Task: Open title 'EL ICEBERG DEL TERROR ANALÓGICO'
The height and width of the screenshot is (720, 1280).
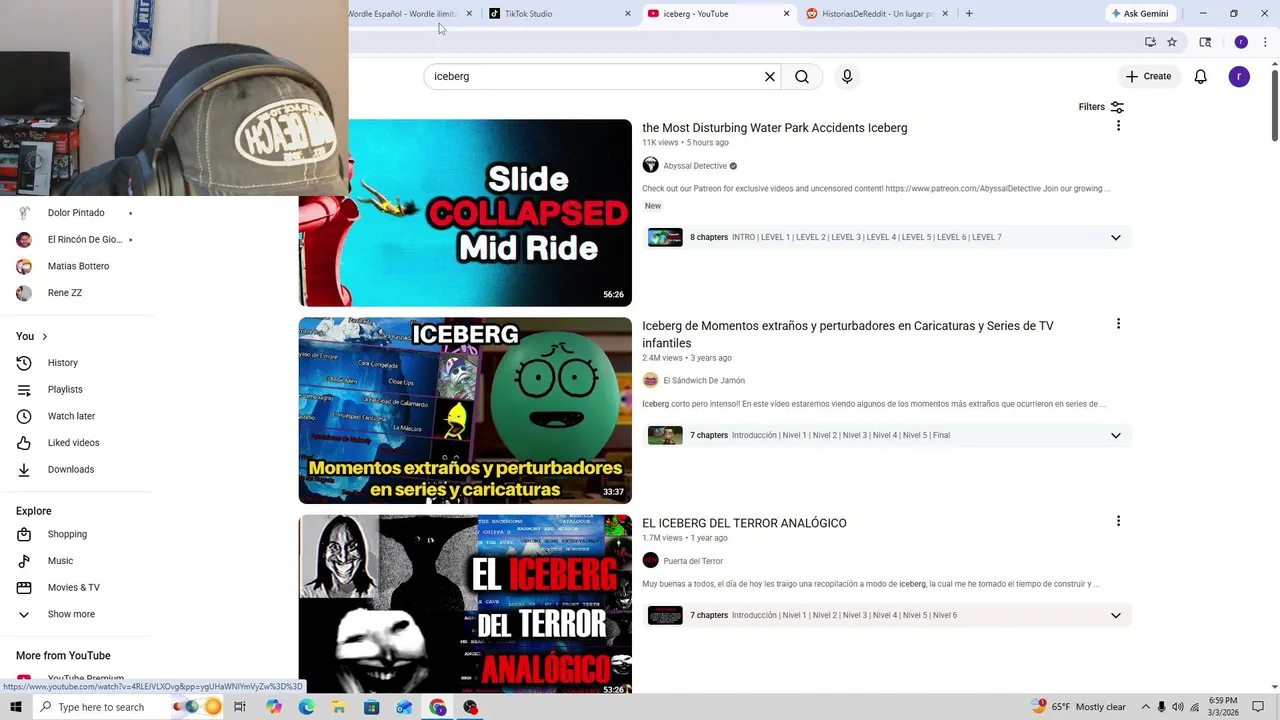Action: tap(744, 523)
